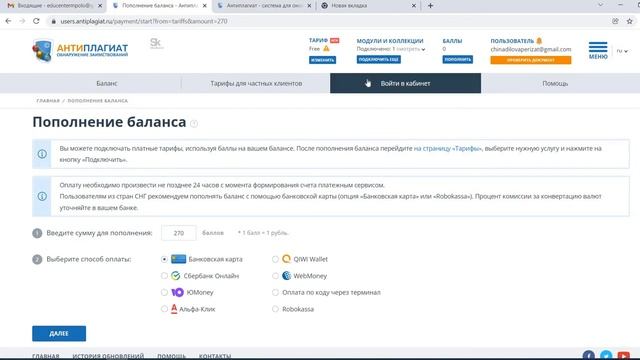Open browser tab search chevron
Viewport: 640px width, 360px height.
point(600,5)
